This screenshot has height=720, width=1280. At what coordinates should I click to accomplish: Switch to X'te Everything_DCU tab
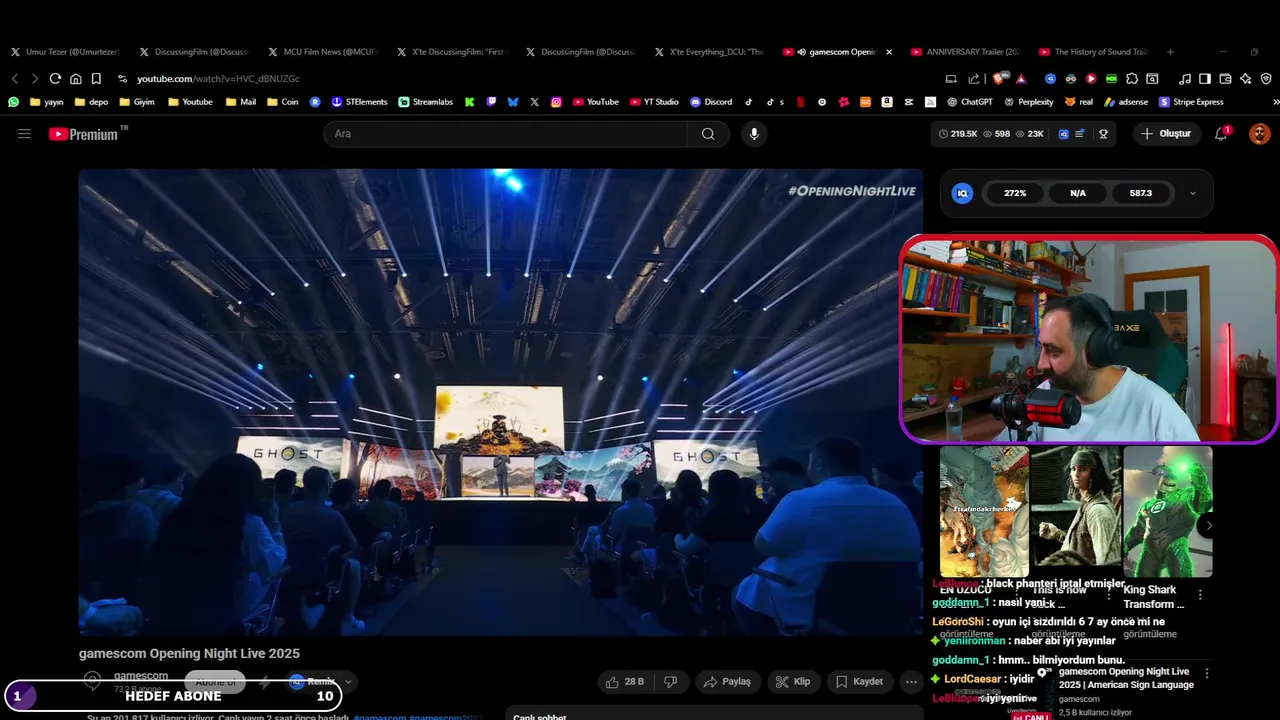708,52
